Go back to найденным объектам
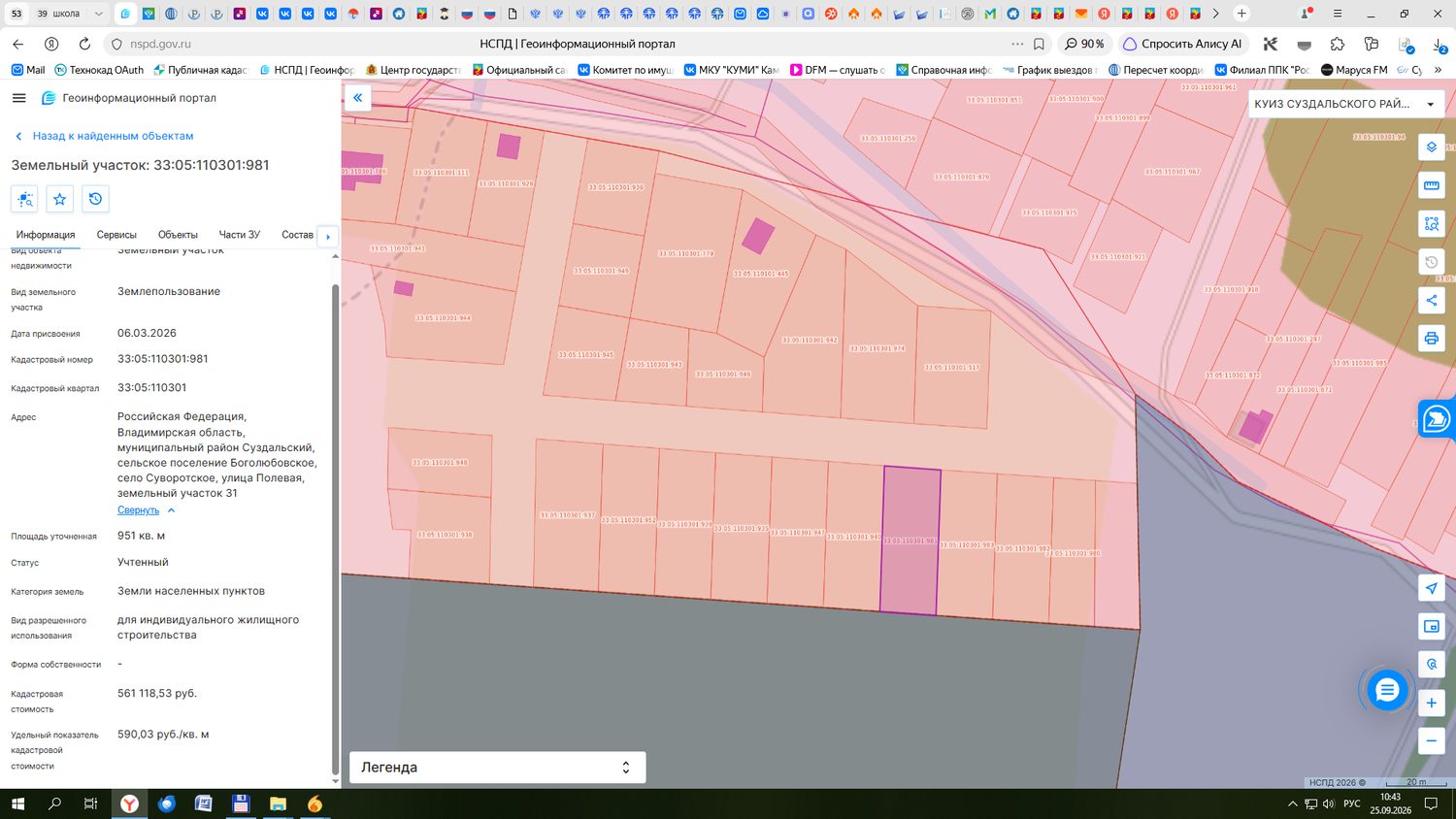This screenshot has width=1456, height=819. [x=104, y=136]
